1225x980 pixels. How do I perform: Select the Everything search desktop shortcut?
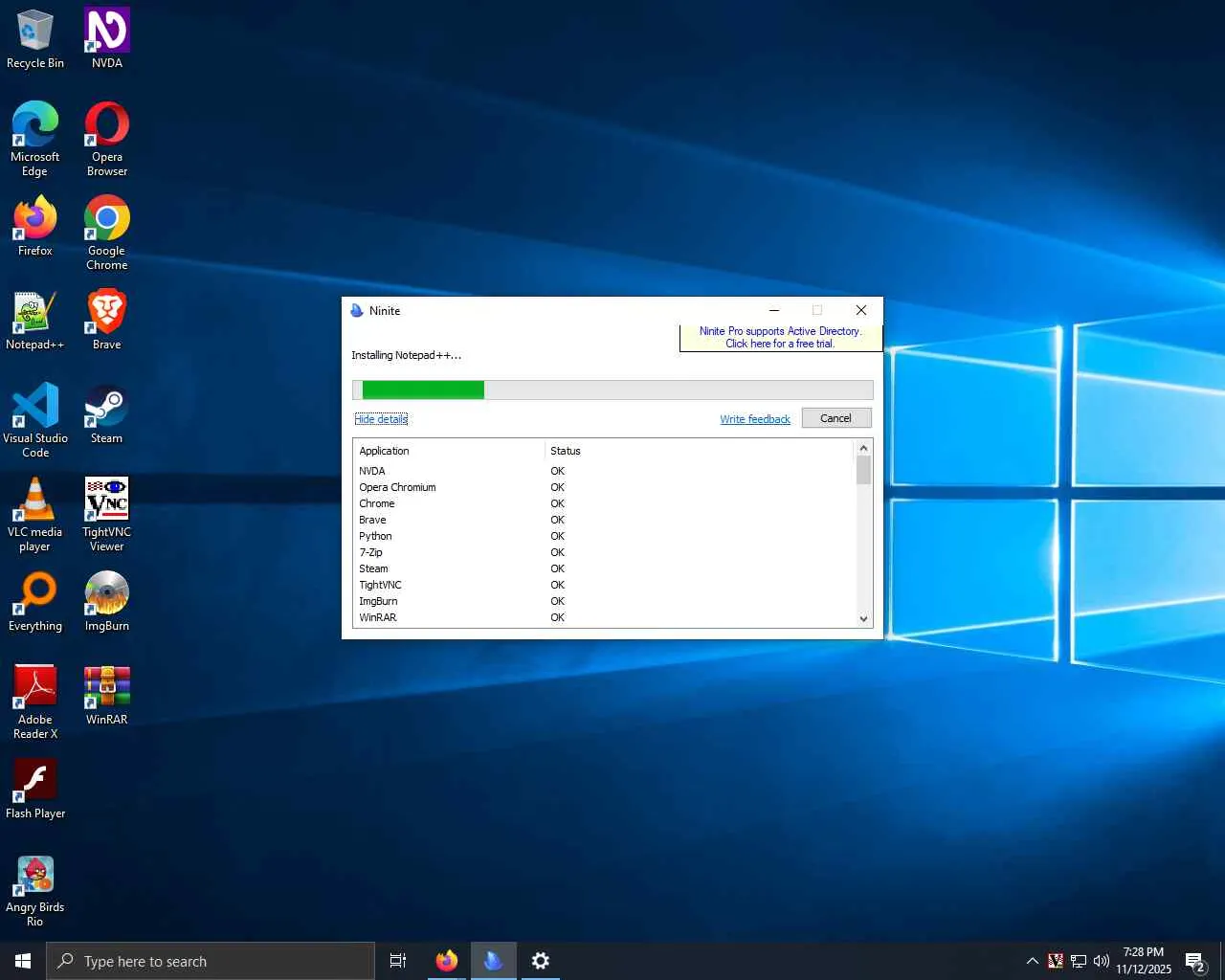35,602
